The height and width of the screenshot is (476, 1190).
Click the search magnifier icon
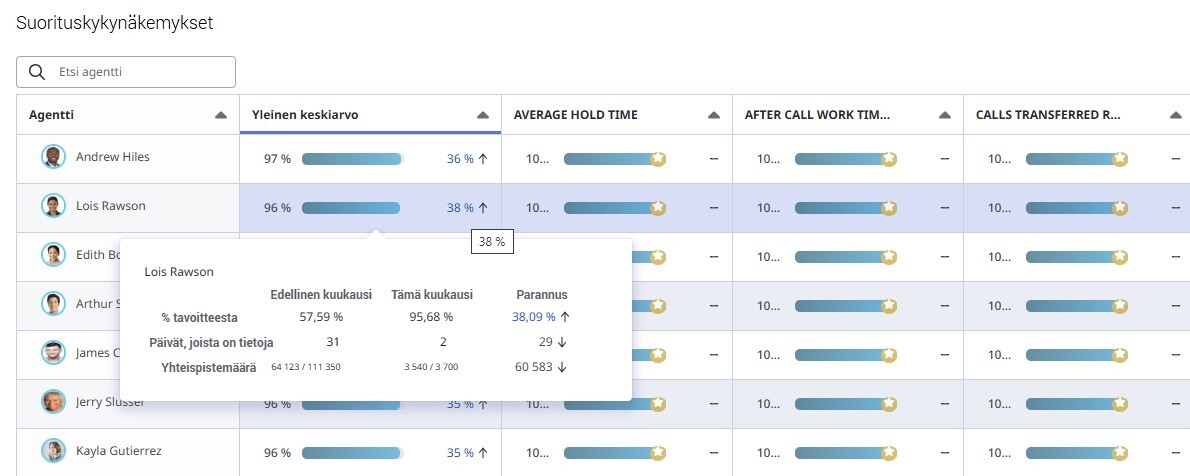click(37, 72)
